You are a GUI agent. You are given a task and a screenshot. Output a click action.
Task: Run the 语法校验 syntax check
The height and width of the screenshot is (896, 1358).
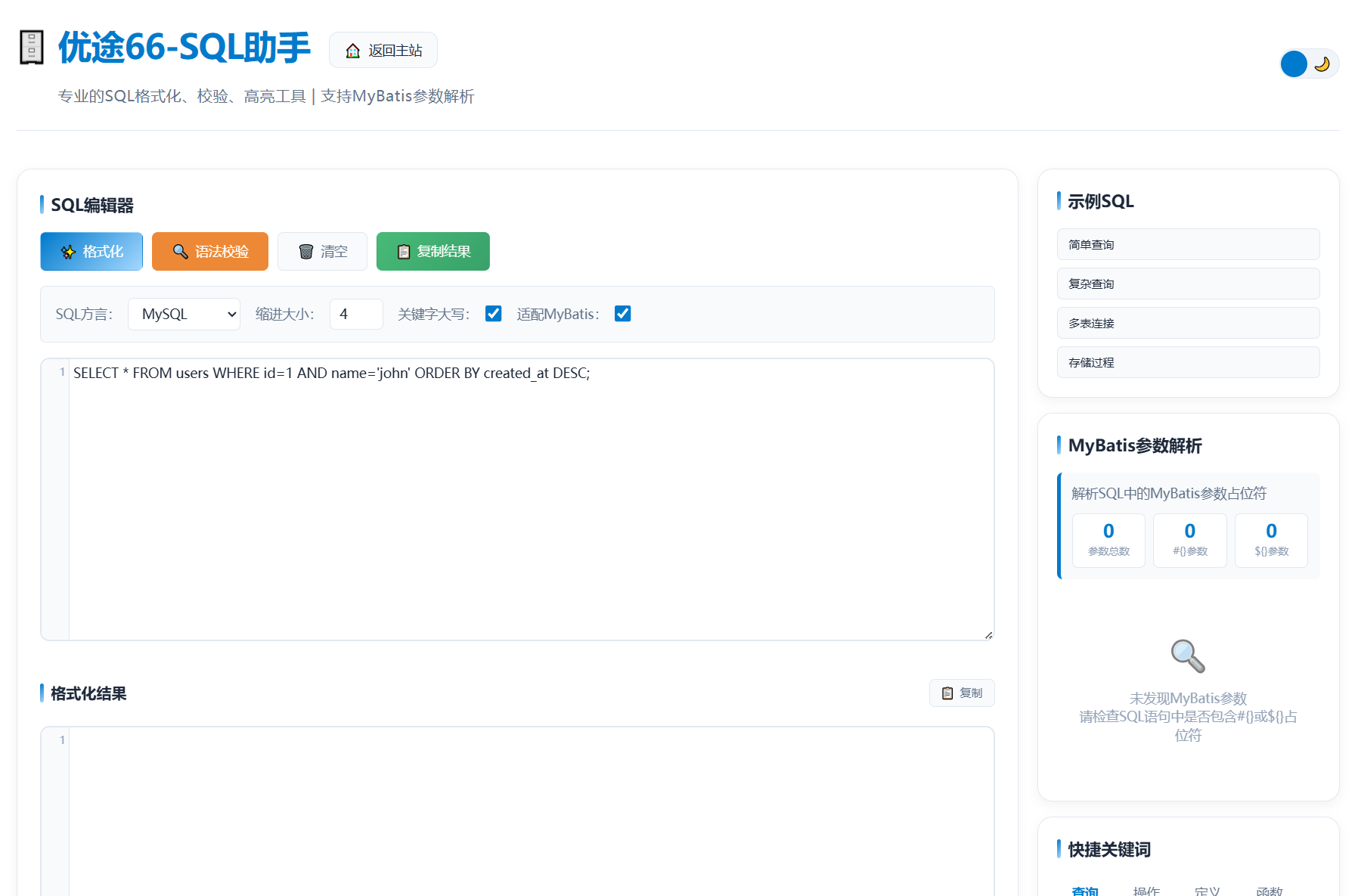[210, 251]
